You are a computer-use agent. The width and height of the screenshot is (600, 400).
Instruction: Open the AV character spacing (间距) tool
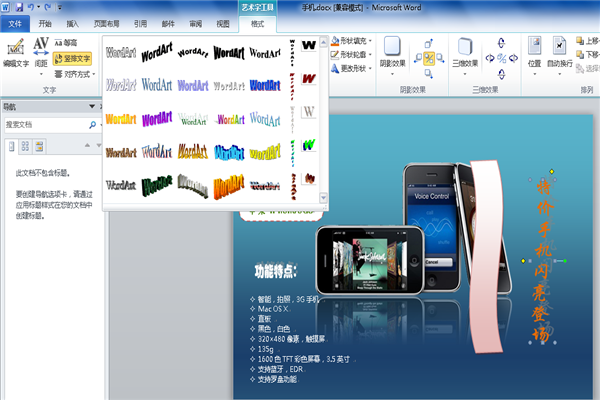click(41, 53)
